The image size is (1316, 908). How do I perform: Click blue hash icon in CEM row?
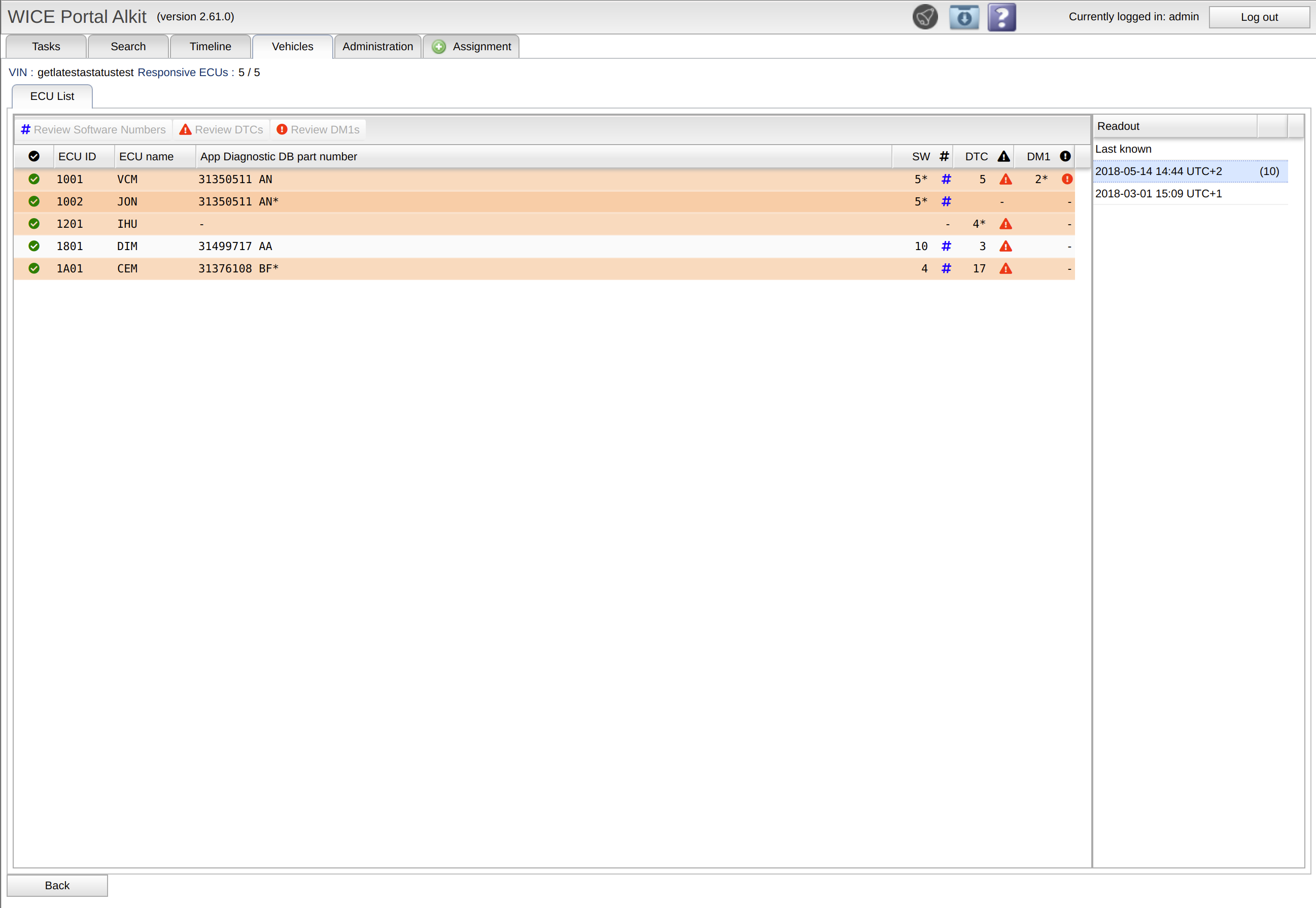coord(946,268)
